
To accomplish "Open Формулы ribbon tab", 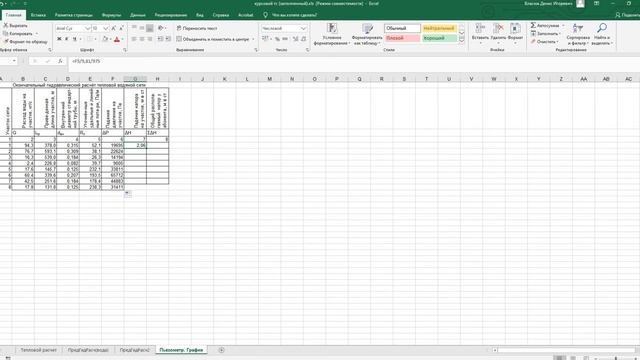I will (111, 15).
